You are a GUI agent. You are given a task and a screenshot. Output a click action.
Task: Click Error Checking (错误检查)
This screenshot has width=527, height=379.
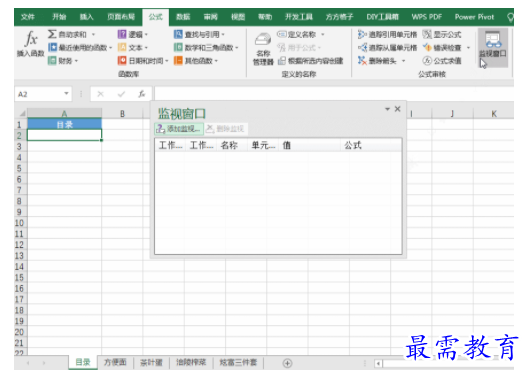[x=442, y=48]
